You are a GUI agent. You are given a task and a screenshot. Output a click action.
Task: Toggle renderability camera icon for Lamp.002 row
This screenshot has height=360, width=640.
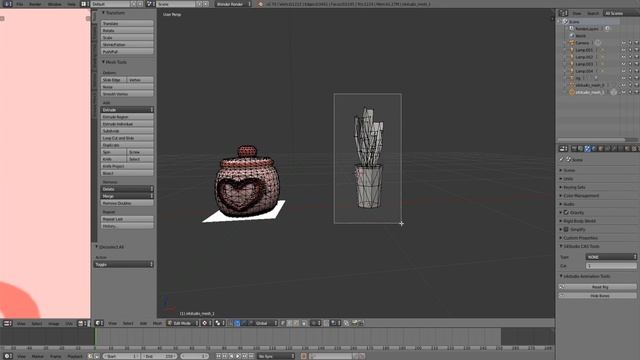[636, 57]
